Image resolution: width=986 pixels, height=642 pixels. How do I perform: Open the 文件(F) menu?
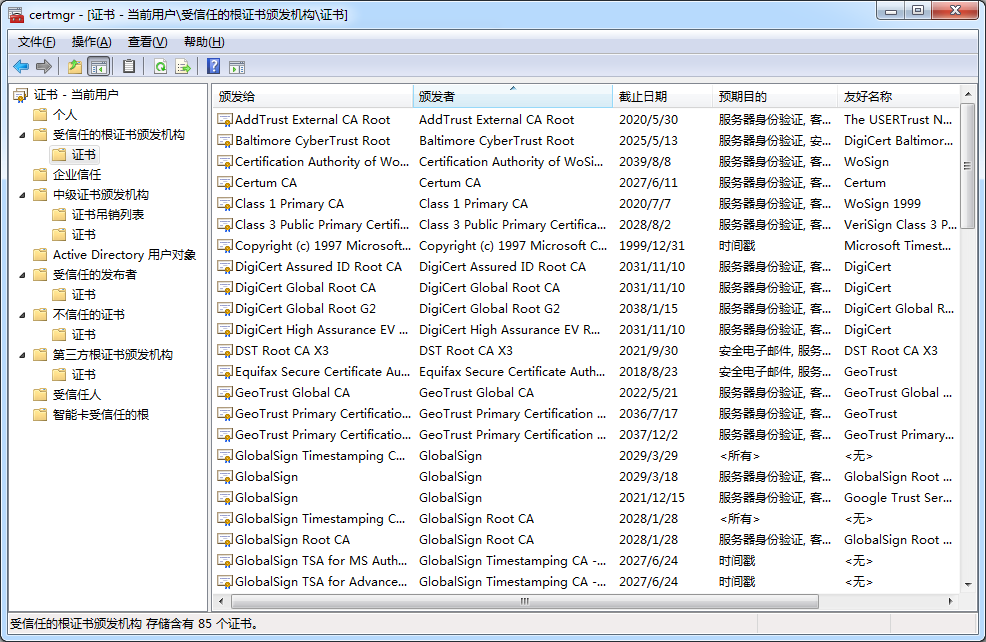pos(36,42)
